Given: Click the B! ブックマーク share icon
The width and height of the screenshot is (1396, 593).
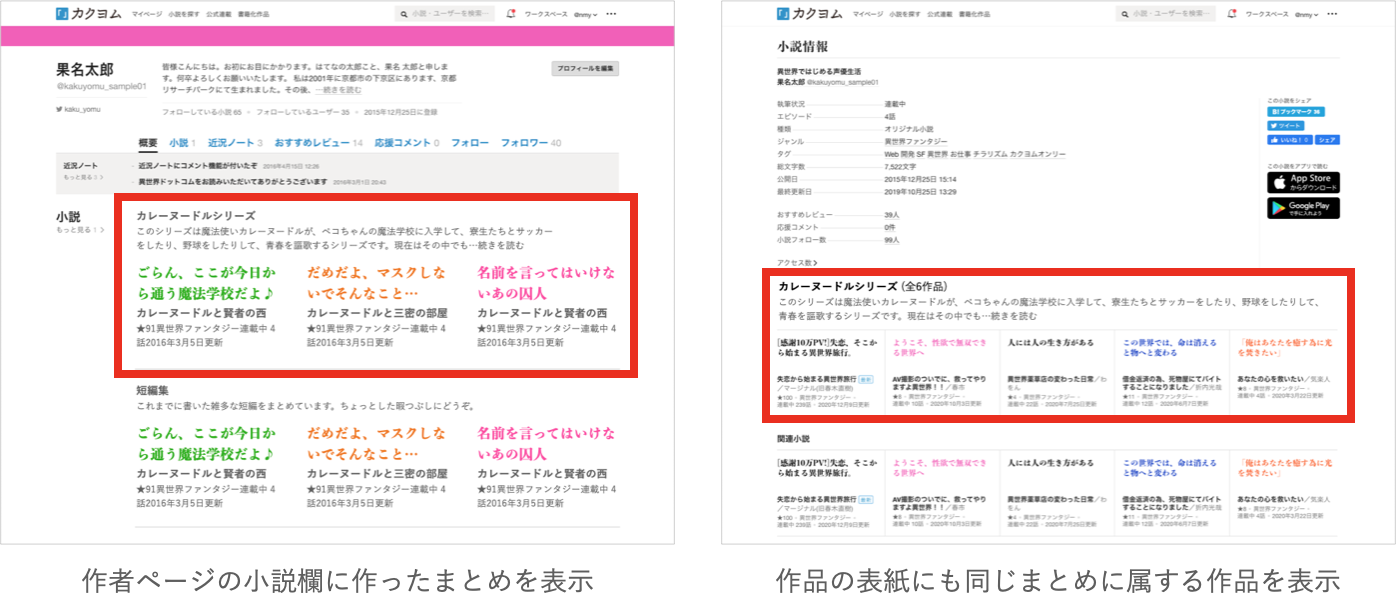Looking at the screenshot, I should 1296,112.
